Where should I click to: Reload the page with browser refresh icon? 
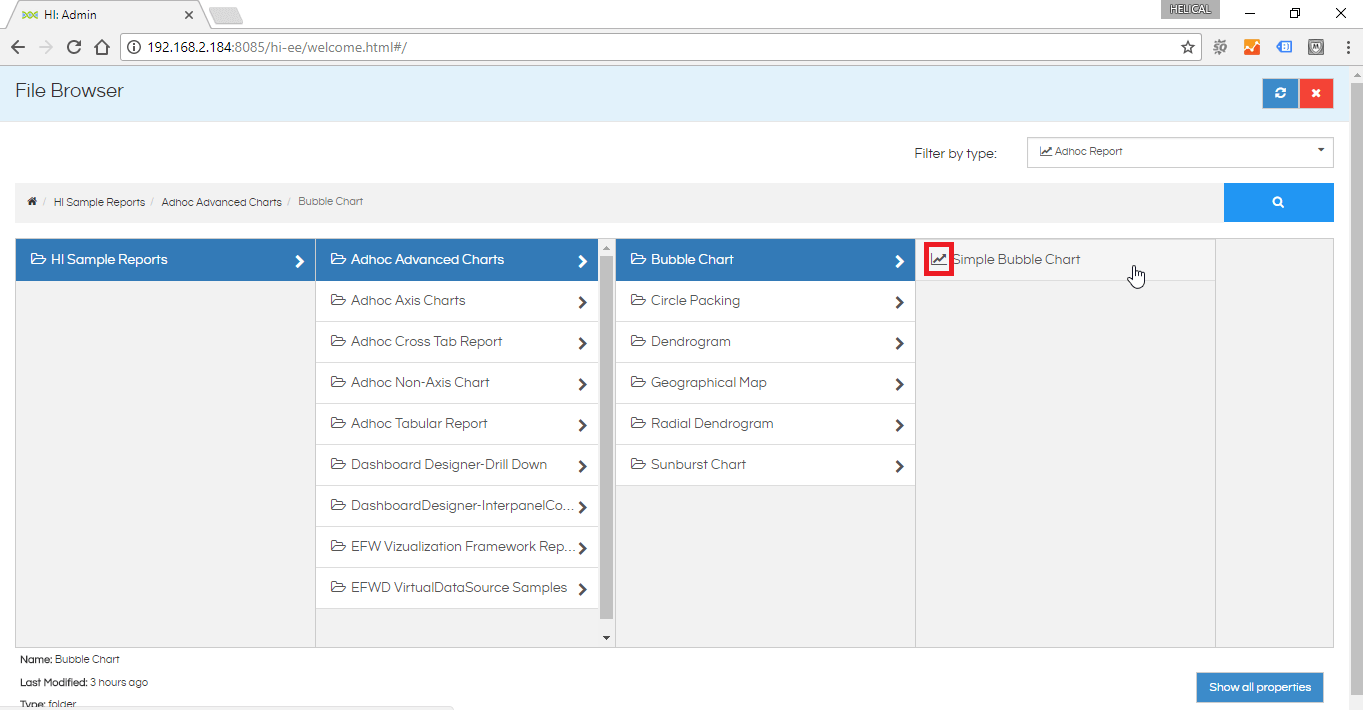tap(73, 47)
